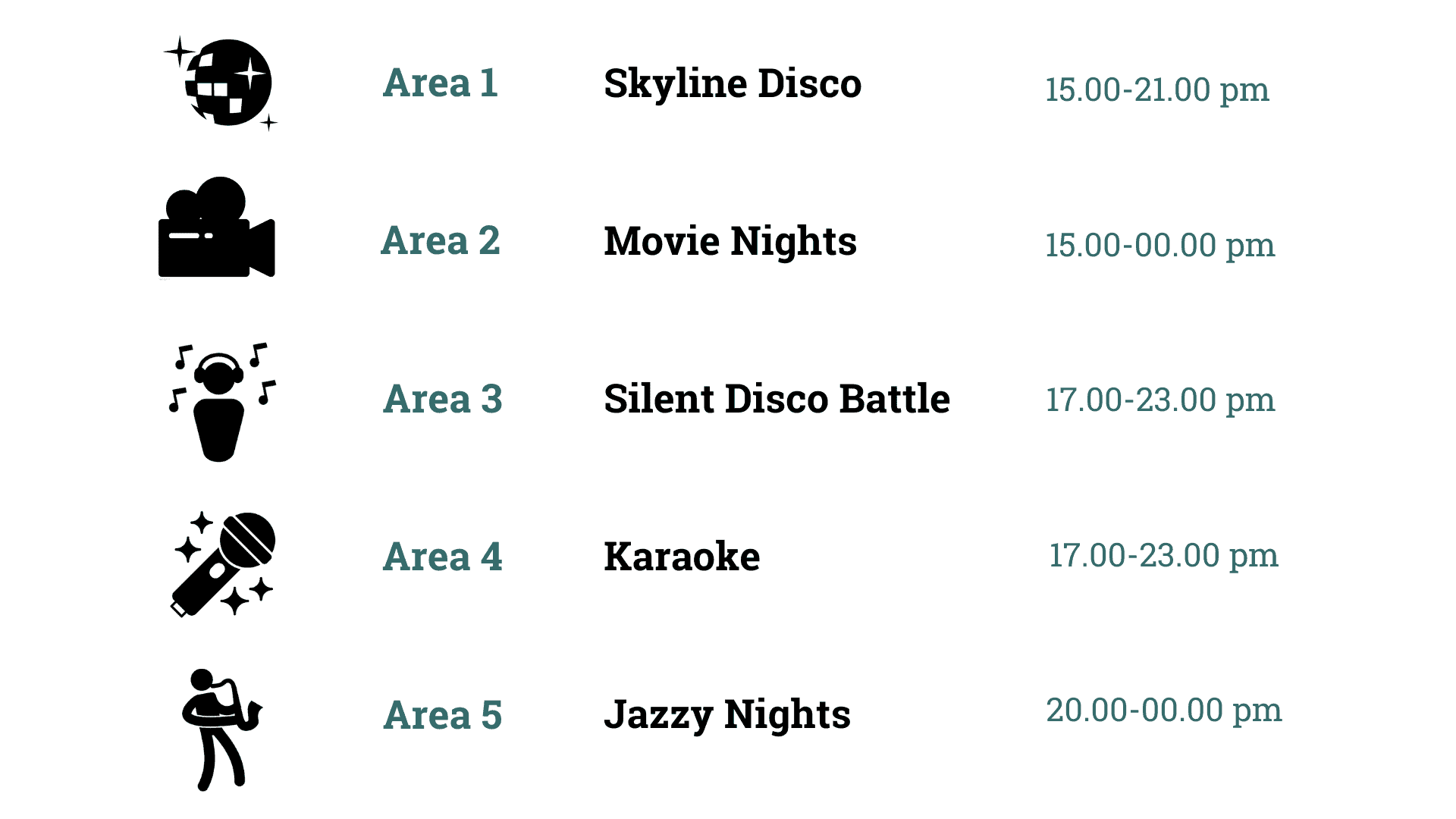Click the Movie Nights title
Viewport: 1456px width, 819px height.
730,242
